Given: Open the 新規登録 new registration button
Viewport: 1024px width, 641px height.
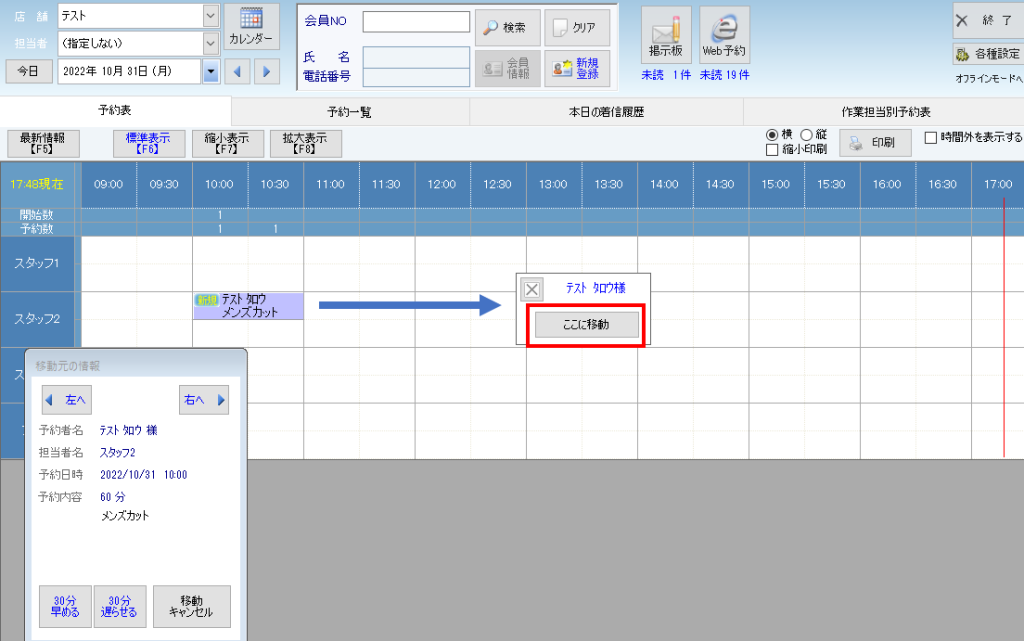Looking at the screenshot, I should coord(576,68).
